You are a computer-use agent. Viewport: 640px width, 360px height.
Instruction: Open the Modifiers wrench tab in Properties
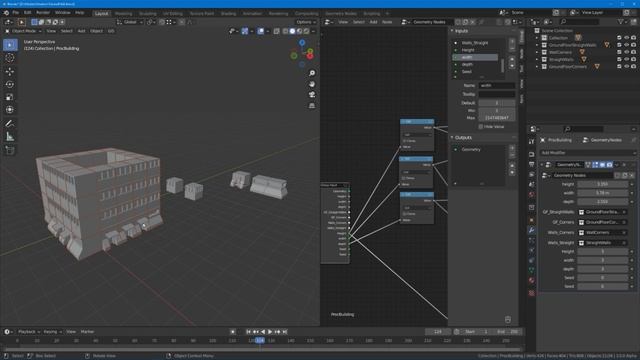[531, 231]
